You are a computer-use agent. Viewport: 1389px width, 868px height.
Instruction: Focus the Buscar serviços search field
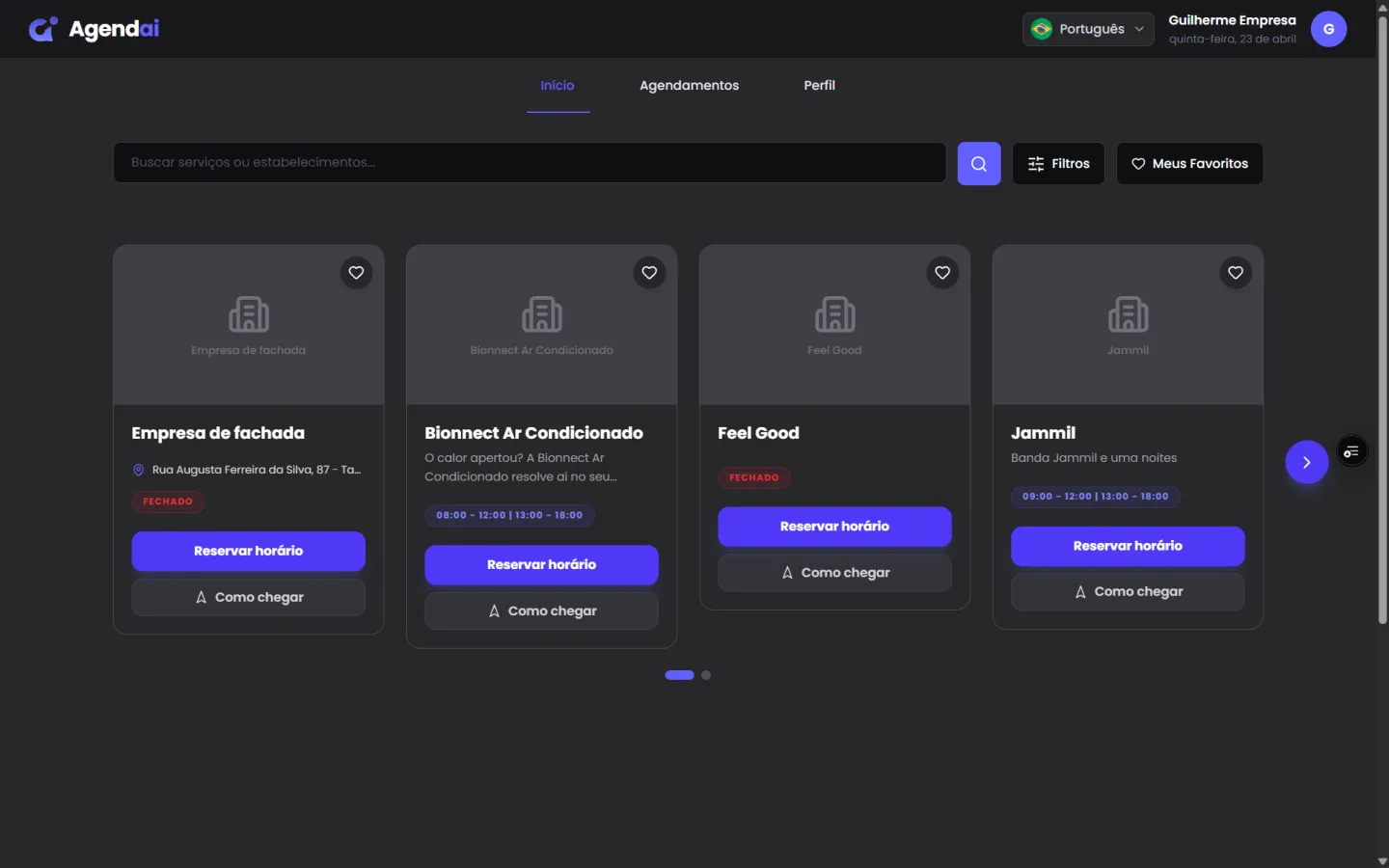[x=530, y=163]
